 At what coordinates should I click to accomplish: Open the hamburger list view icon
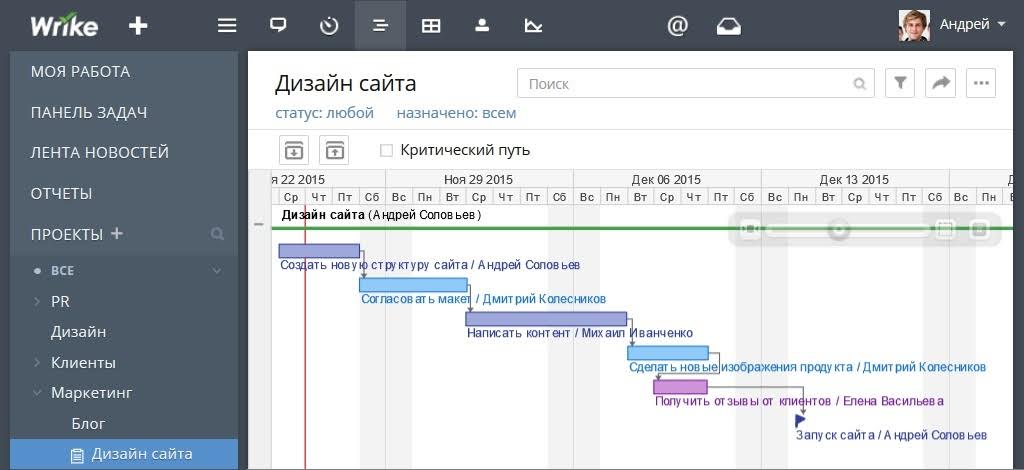pyautogui.click(x=227, y=25)
